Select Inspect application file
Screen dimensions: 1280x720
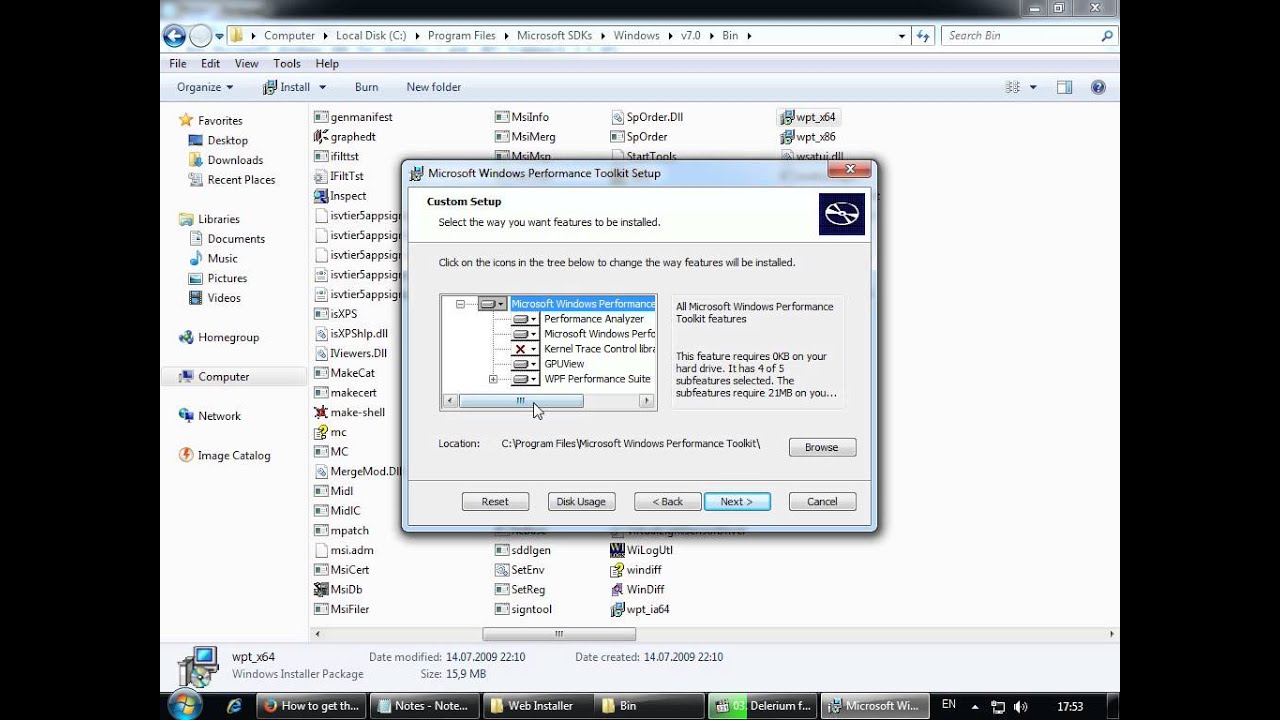pos(340,196)
